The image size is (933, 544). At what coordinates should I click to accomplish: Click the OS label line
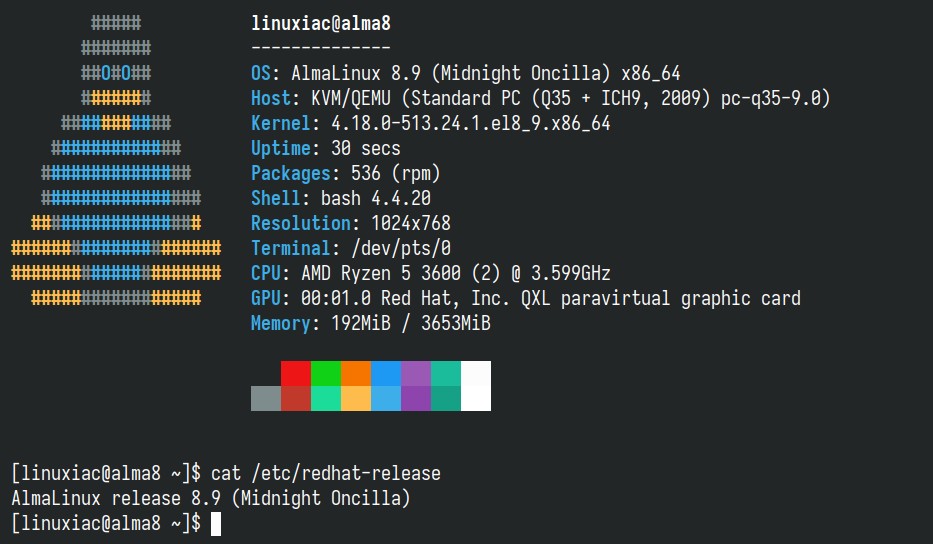click(x=465, y=73)
